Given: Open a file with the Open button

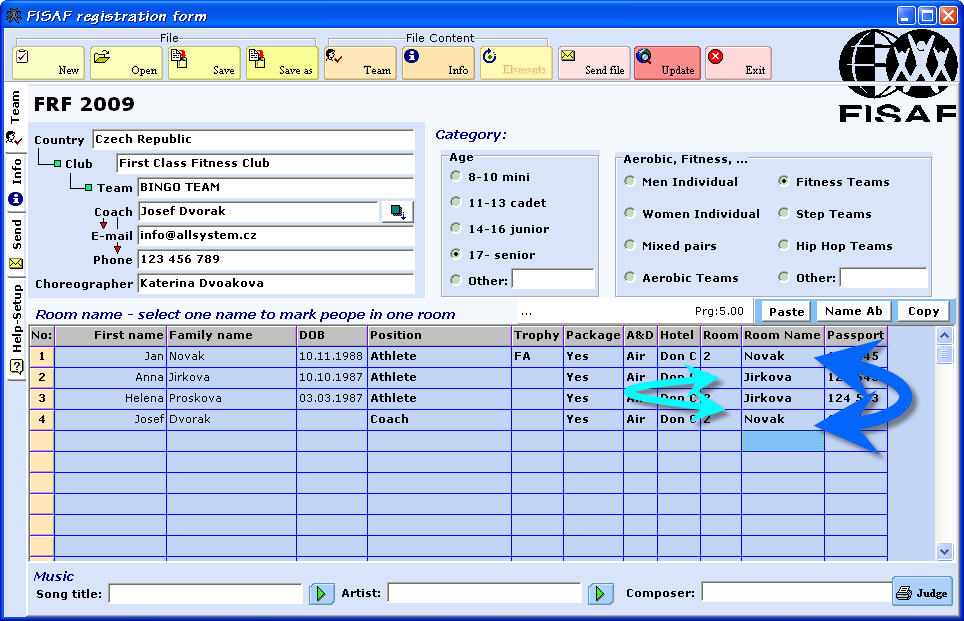Looking at the screenshot, I should click(127, 63).
